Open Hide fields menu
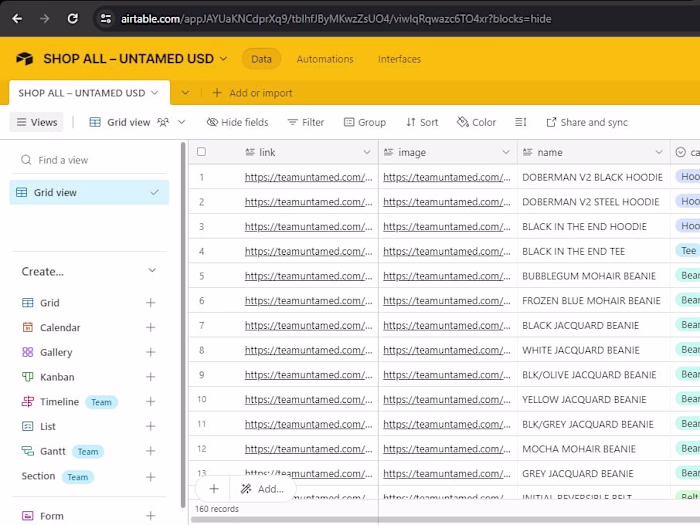Viewport: 700px width, 525px height. pos(238,122)
